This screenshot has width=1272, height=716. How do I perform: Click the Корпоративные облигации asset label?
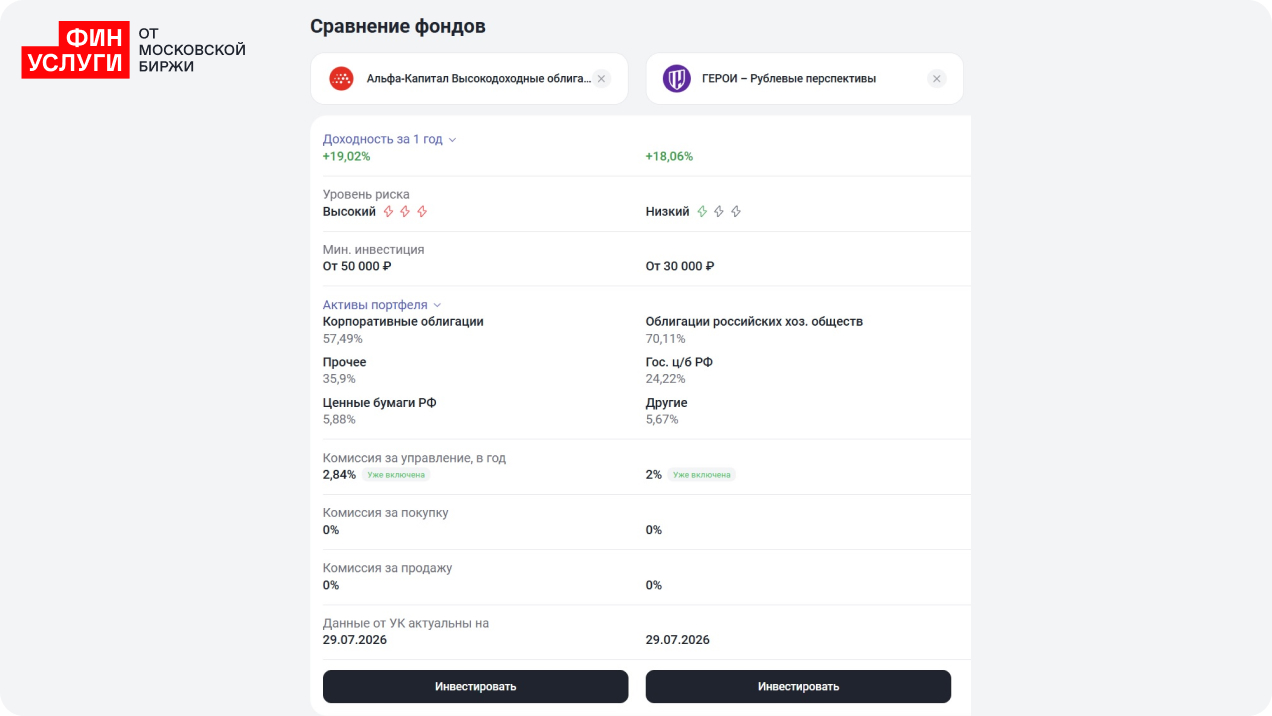tap(403, 321)
